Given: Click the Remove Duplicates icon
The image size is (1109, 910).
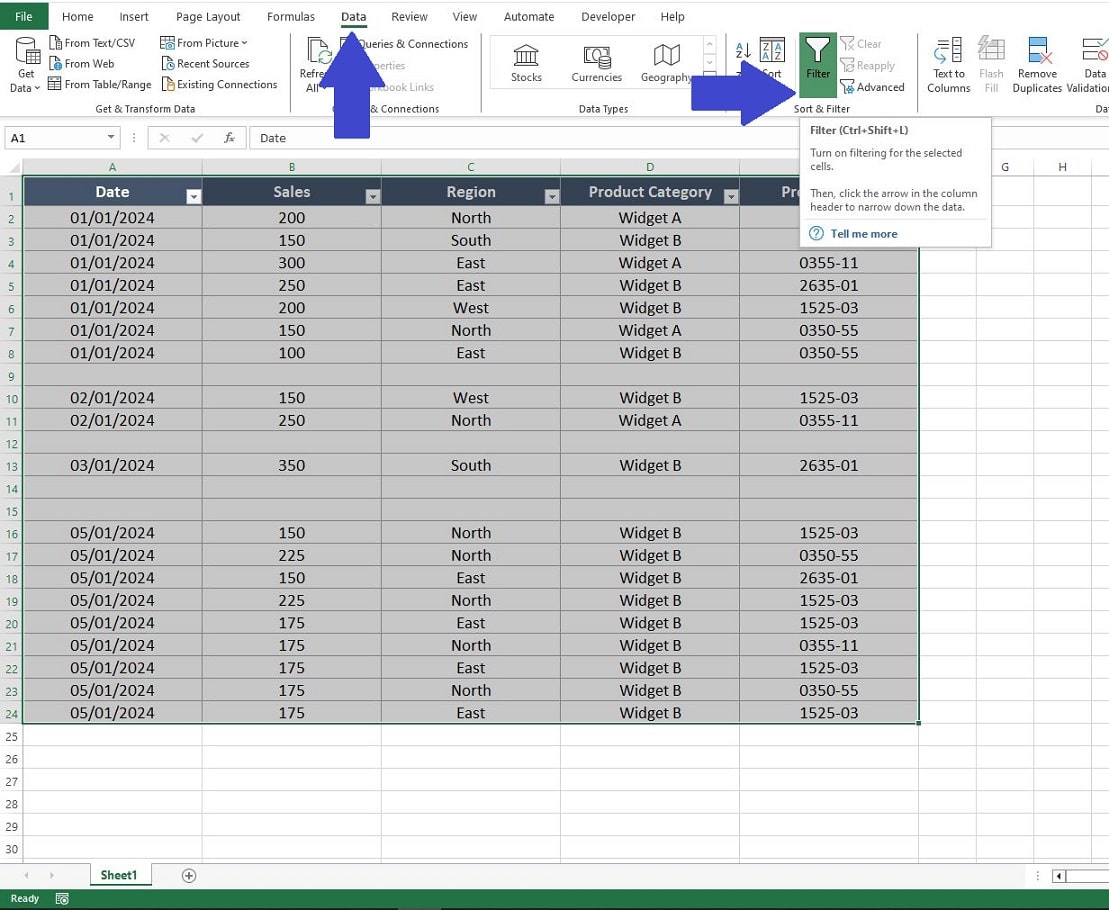Looking at the screenshot, I should pyautogui.click(x=1037, y=63).
